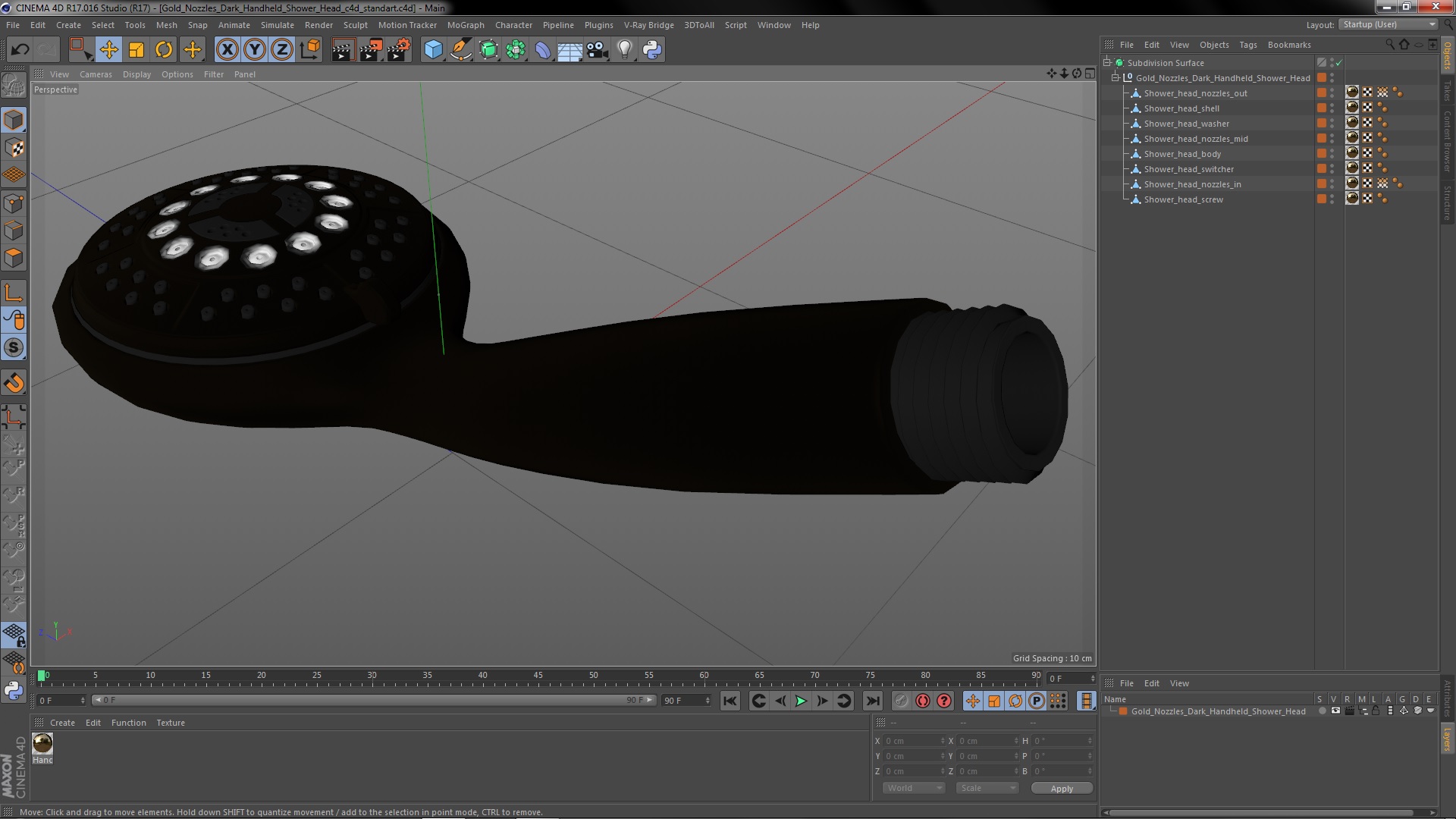Open the Simulate menu

pos(277,25)
